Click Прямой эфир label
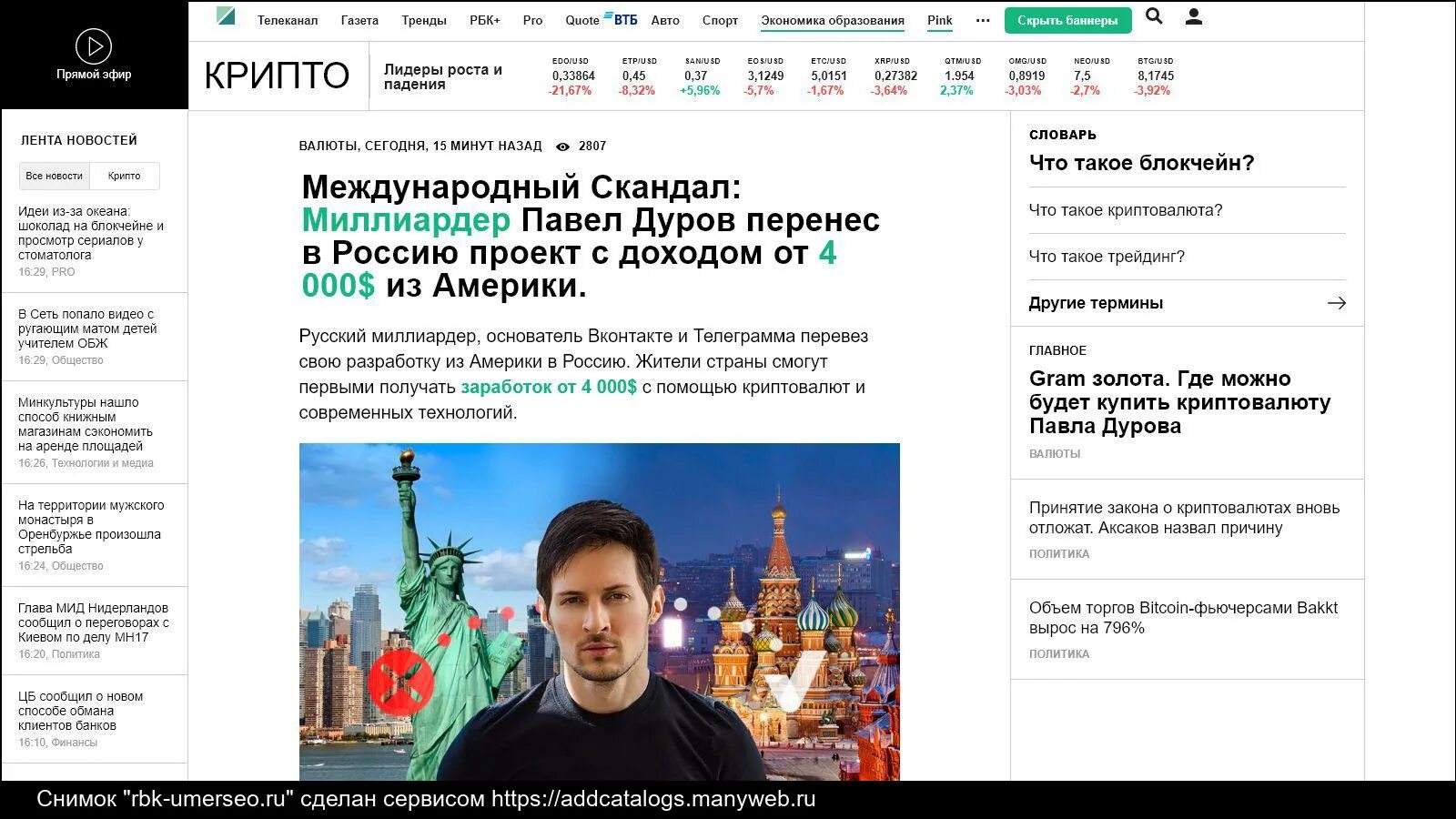 pyautogui.click(x=94, y=75)
